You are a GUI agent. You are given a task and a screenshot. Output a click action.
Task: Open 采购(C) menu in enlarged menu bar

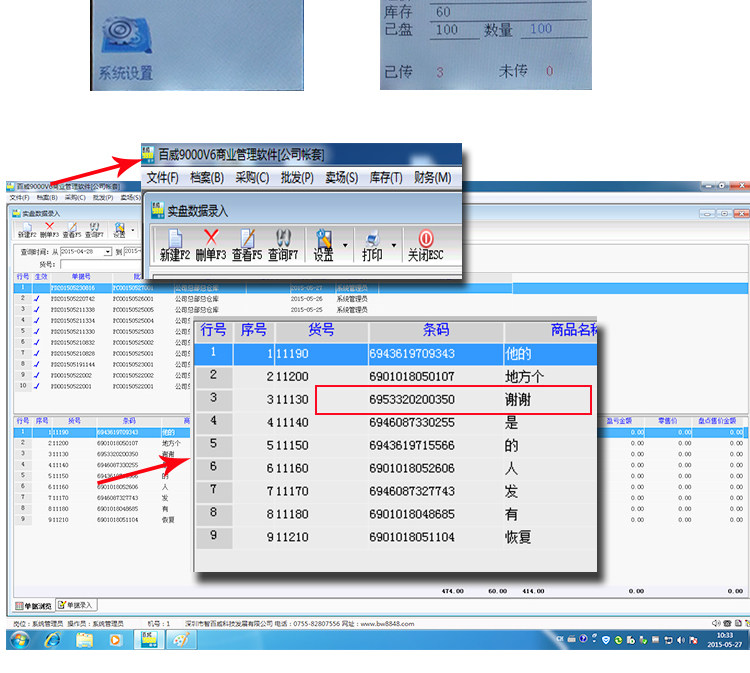coord(252,178)
